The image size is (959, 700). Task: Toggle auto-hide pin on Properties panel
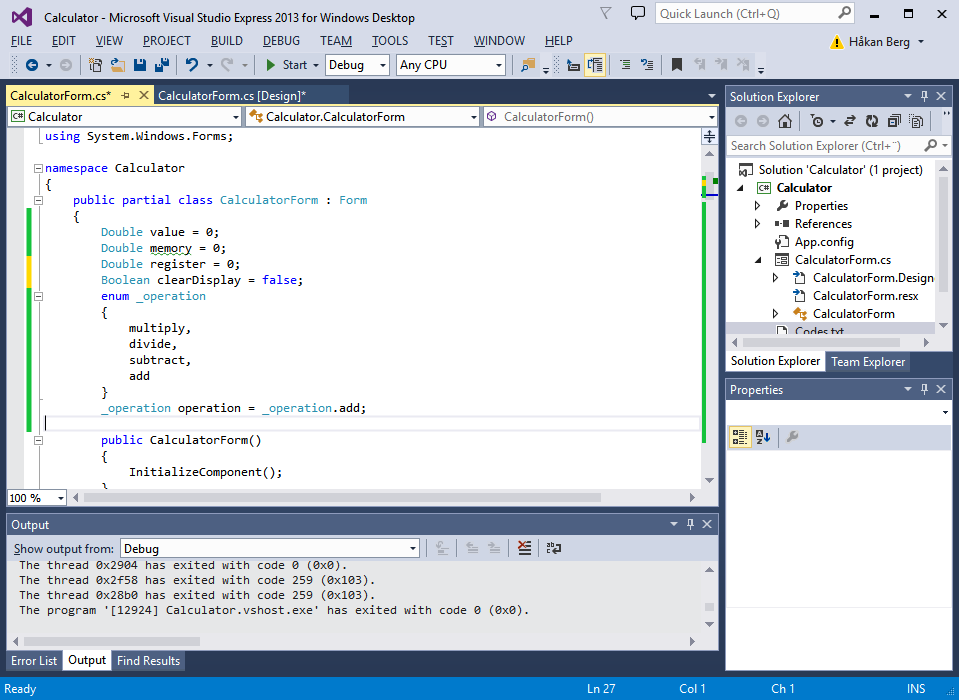click(924, 389)
